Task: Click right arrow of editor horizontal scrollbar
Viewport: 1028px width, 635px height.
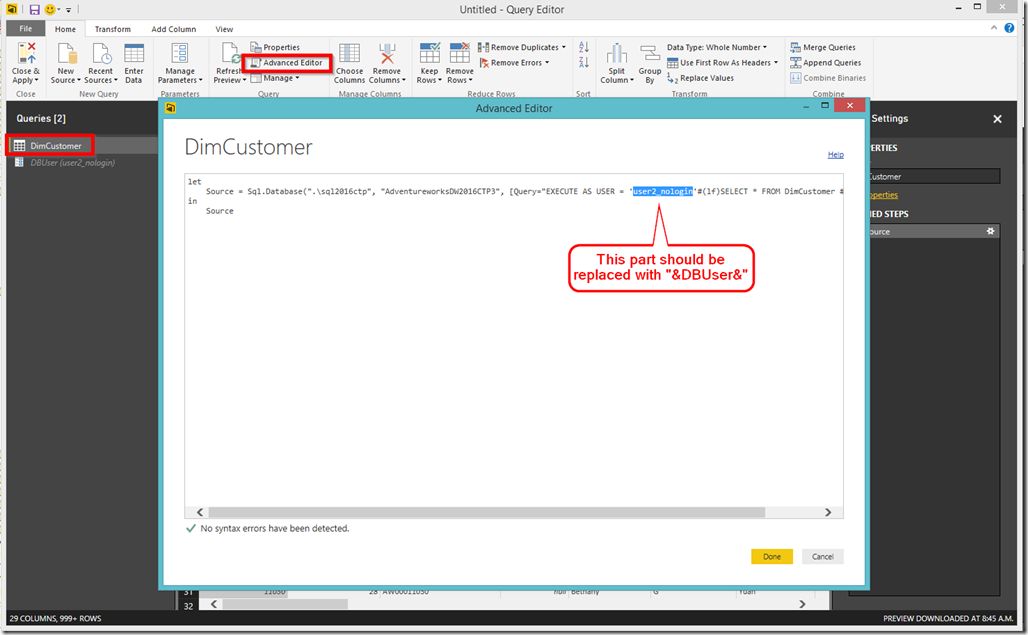Action: (x=827, y=512)
